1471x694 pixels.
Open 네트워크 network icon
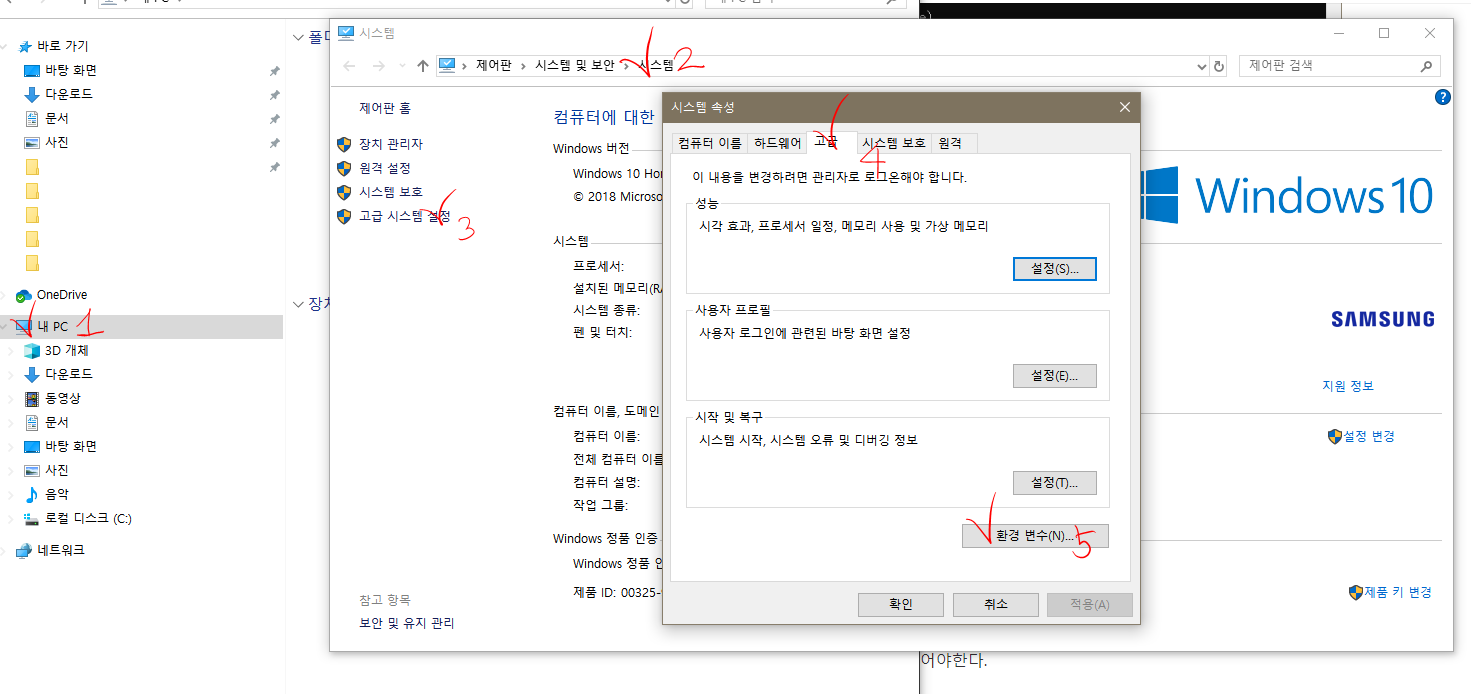pos(24,550)
